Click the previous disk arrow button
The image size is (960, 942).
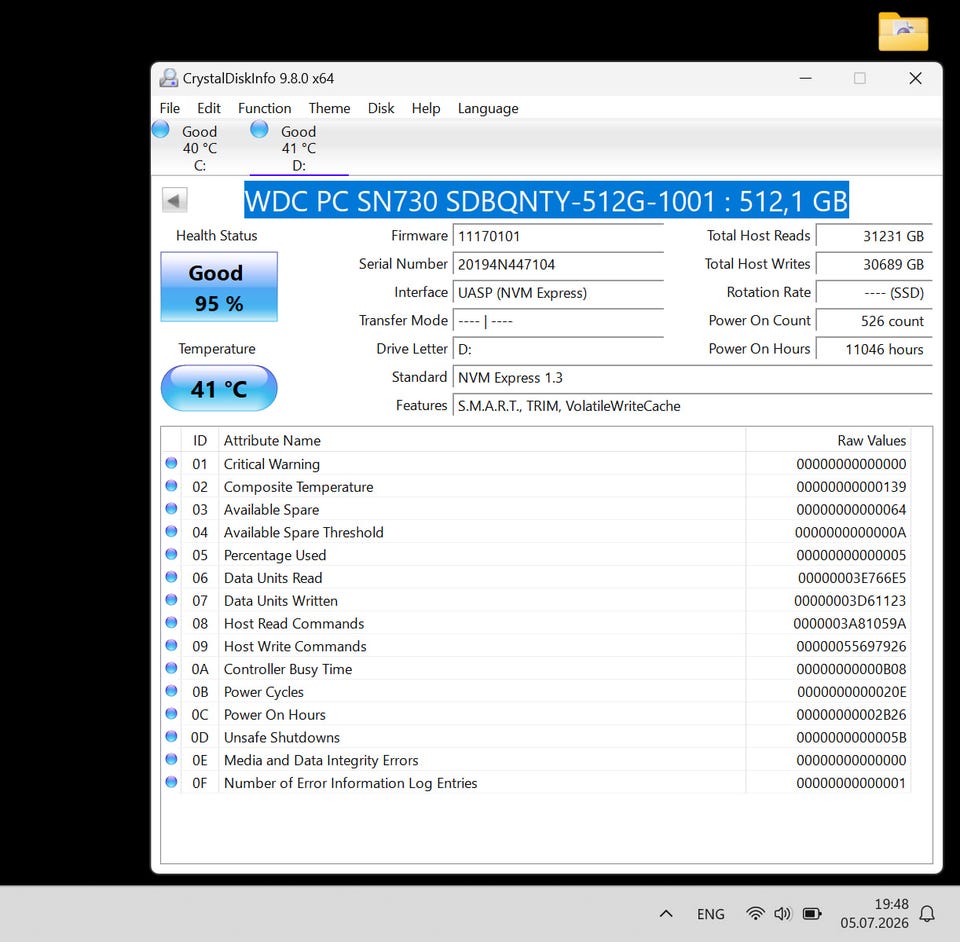point(174,200)
